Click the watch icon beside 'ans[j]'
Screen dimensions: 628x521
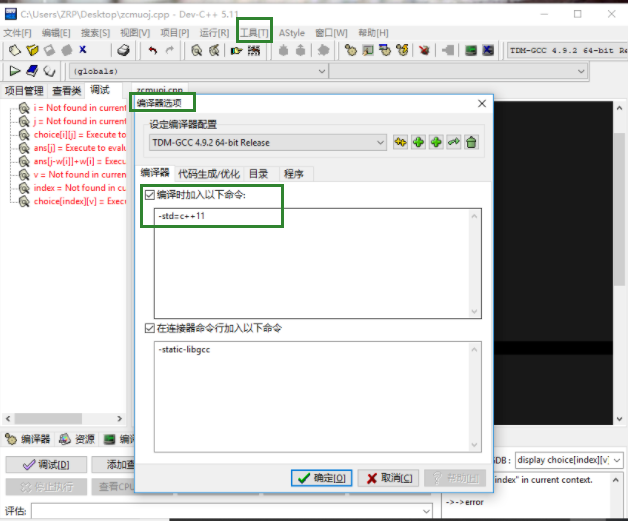click(x=24, y=148)
